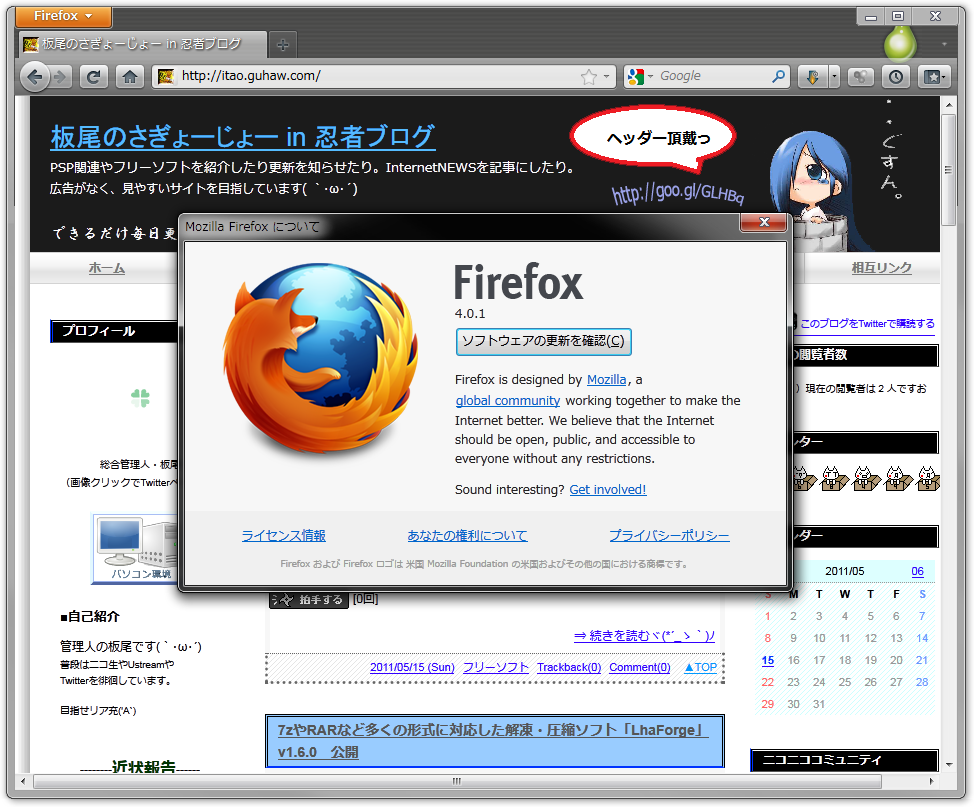Go to next month 06 in calendar
974x807 pixels.
click(x=917, y=572)
